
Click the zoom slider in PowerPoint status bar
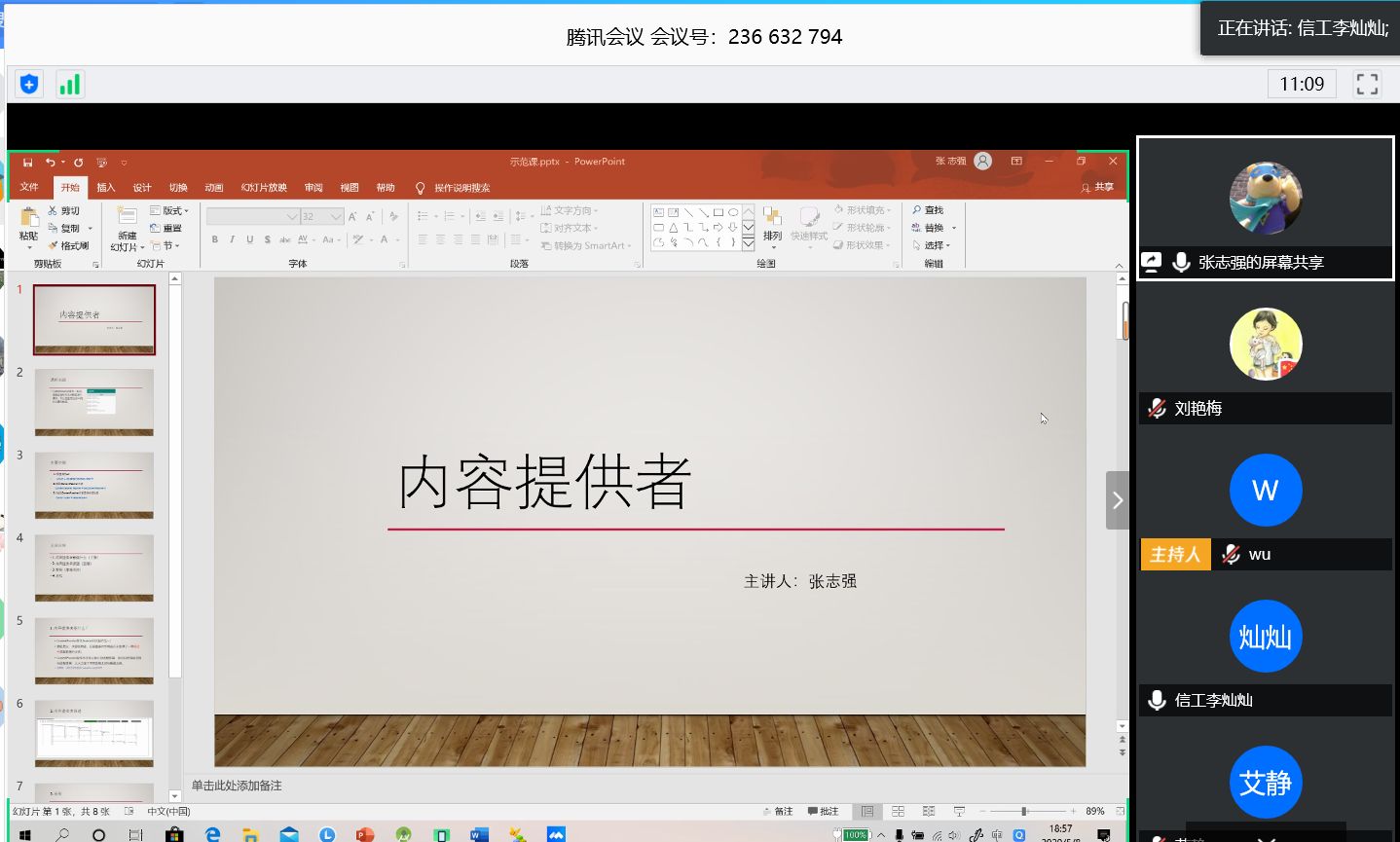click(1024, 811)
